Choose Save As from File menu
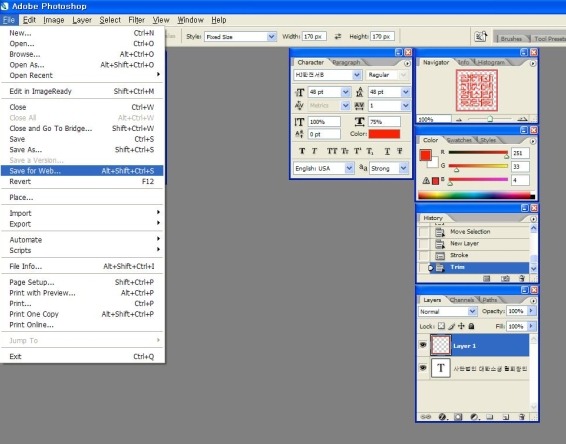Screen dimensions: 566x444 [82, 149]
